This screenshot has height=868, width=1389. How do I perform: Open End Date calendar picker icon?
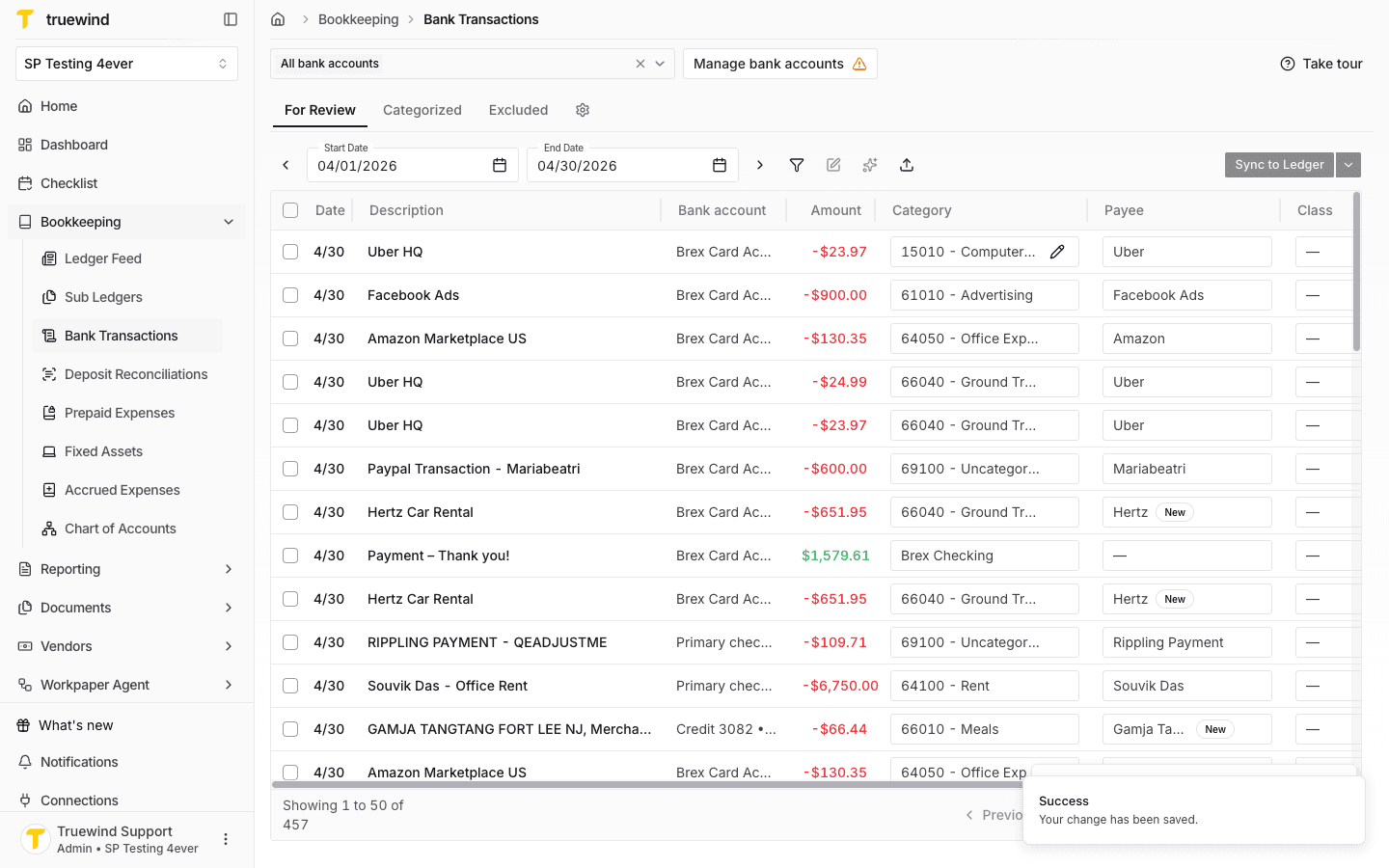720,165
